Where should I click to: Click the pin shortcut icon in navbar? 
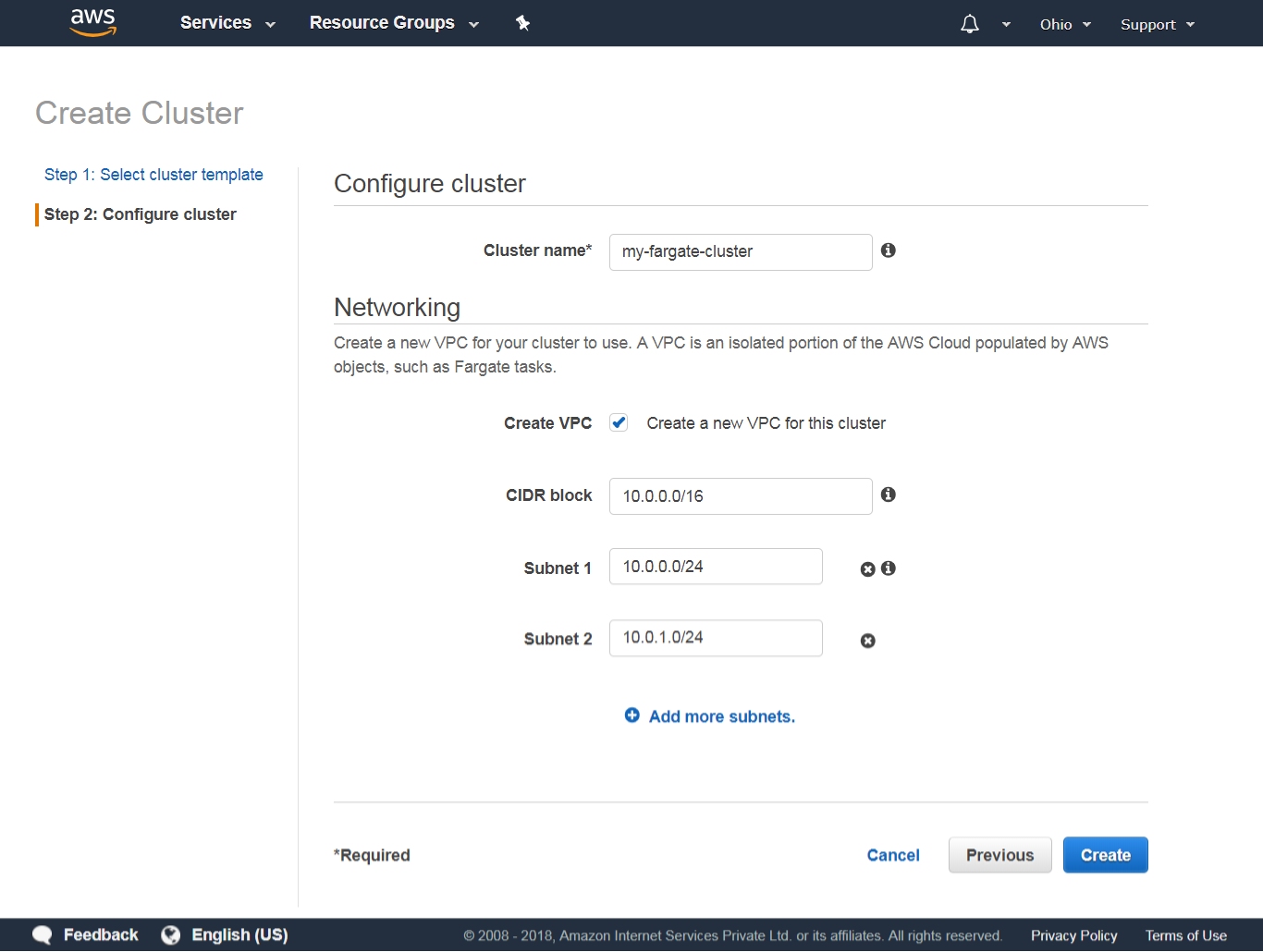pyautogui.click(x=522, y=23)
